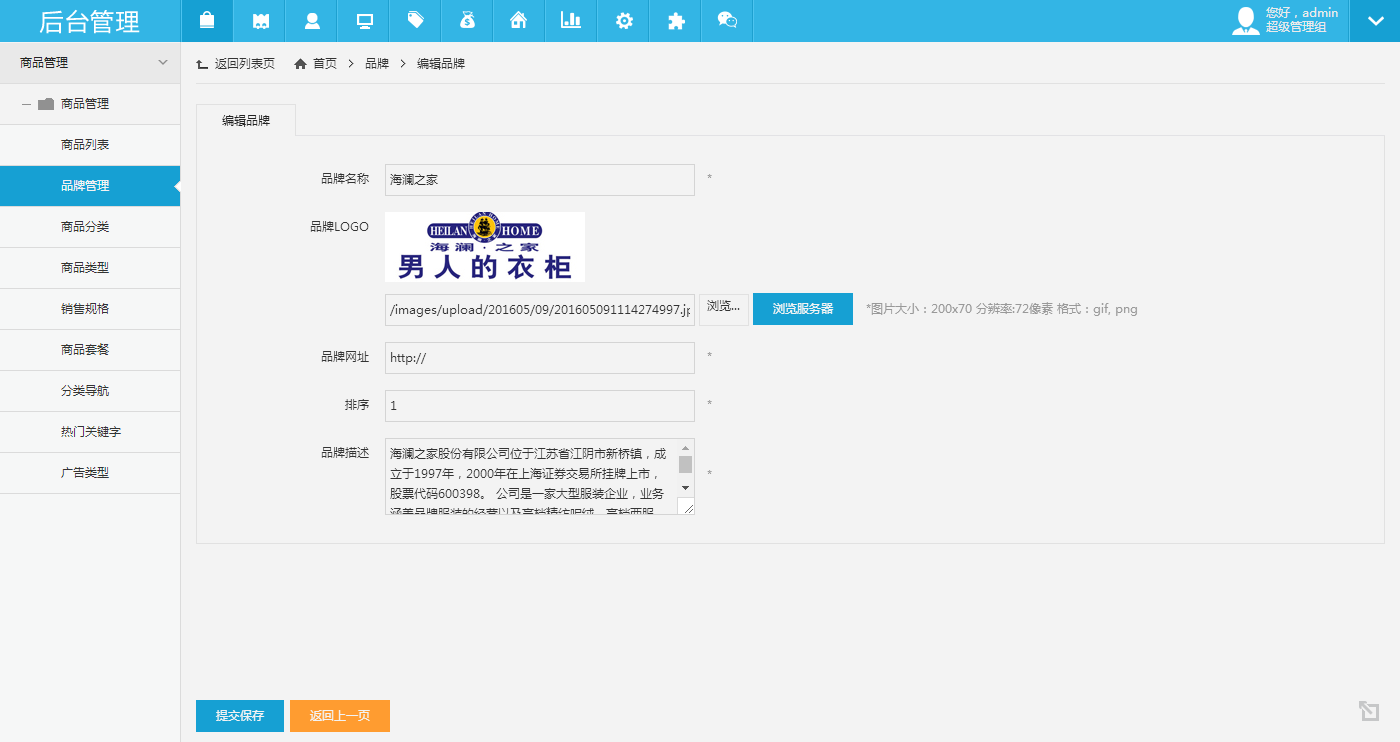Open 销售规格 in the sidebar

[x=90, y=309]
